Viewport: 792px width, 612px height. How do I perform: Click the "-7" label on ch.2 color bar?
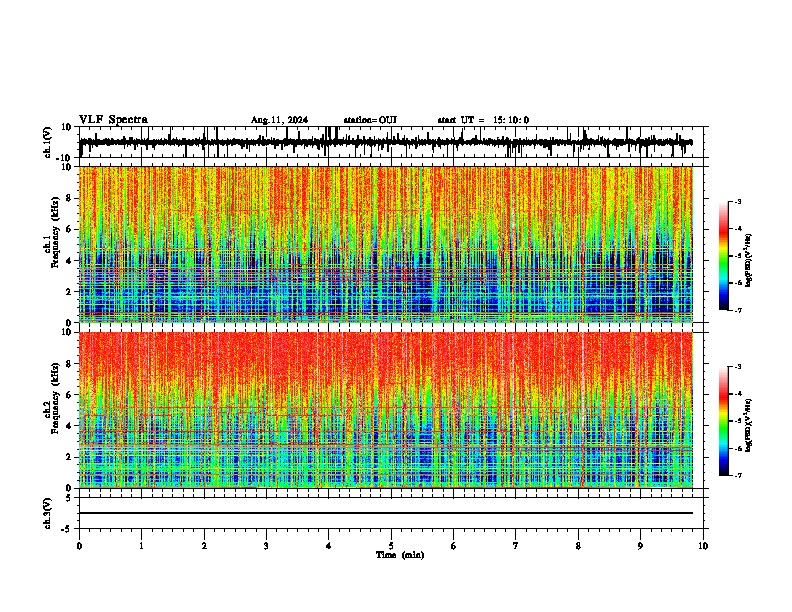pyautogui.click(x=737, y=475)
